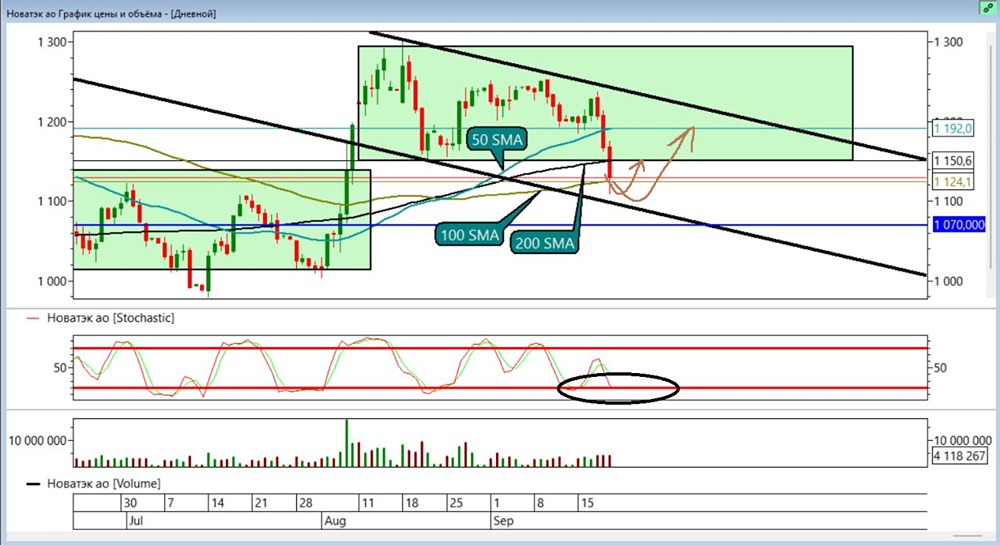Select the 1 192,0 price label

pos(953,129)
